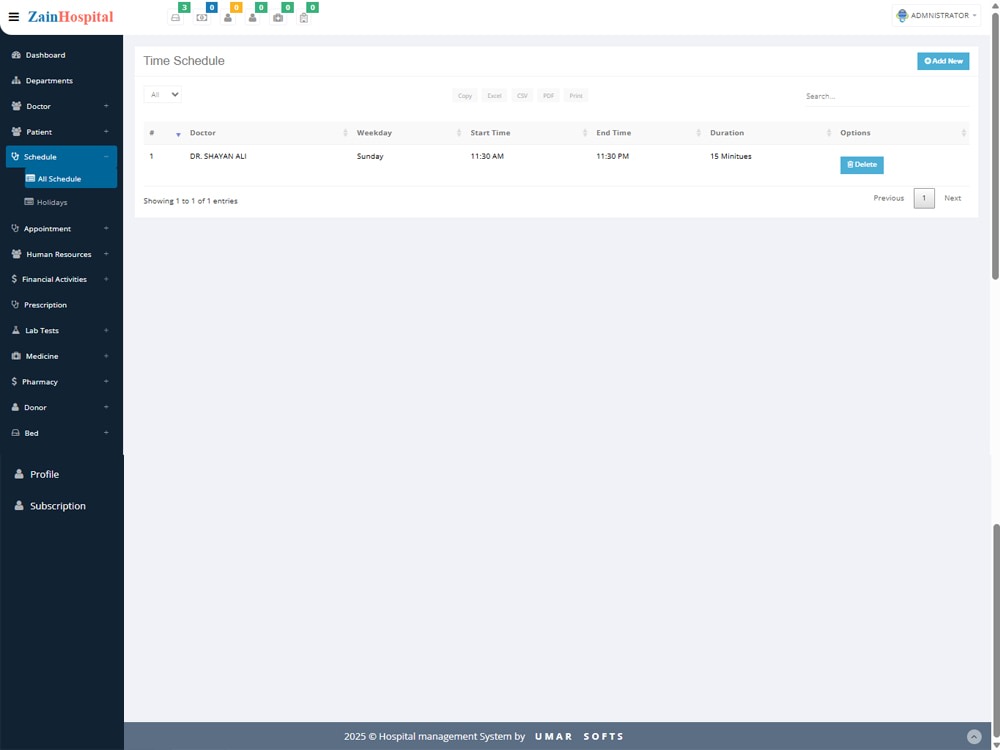
Task: Expand the Bed menu
Action: (106, 432)
